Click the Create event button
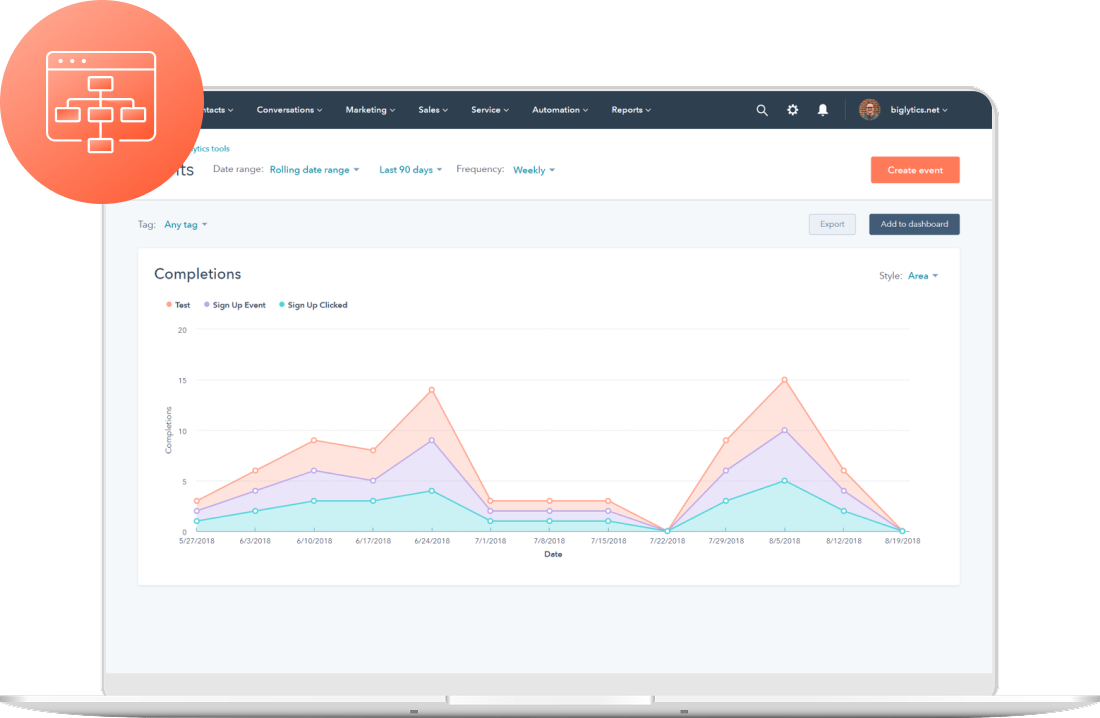Image resolution: width=1100 pixels, height=718 pixels. tap(914, 169)
